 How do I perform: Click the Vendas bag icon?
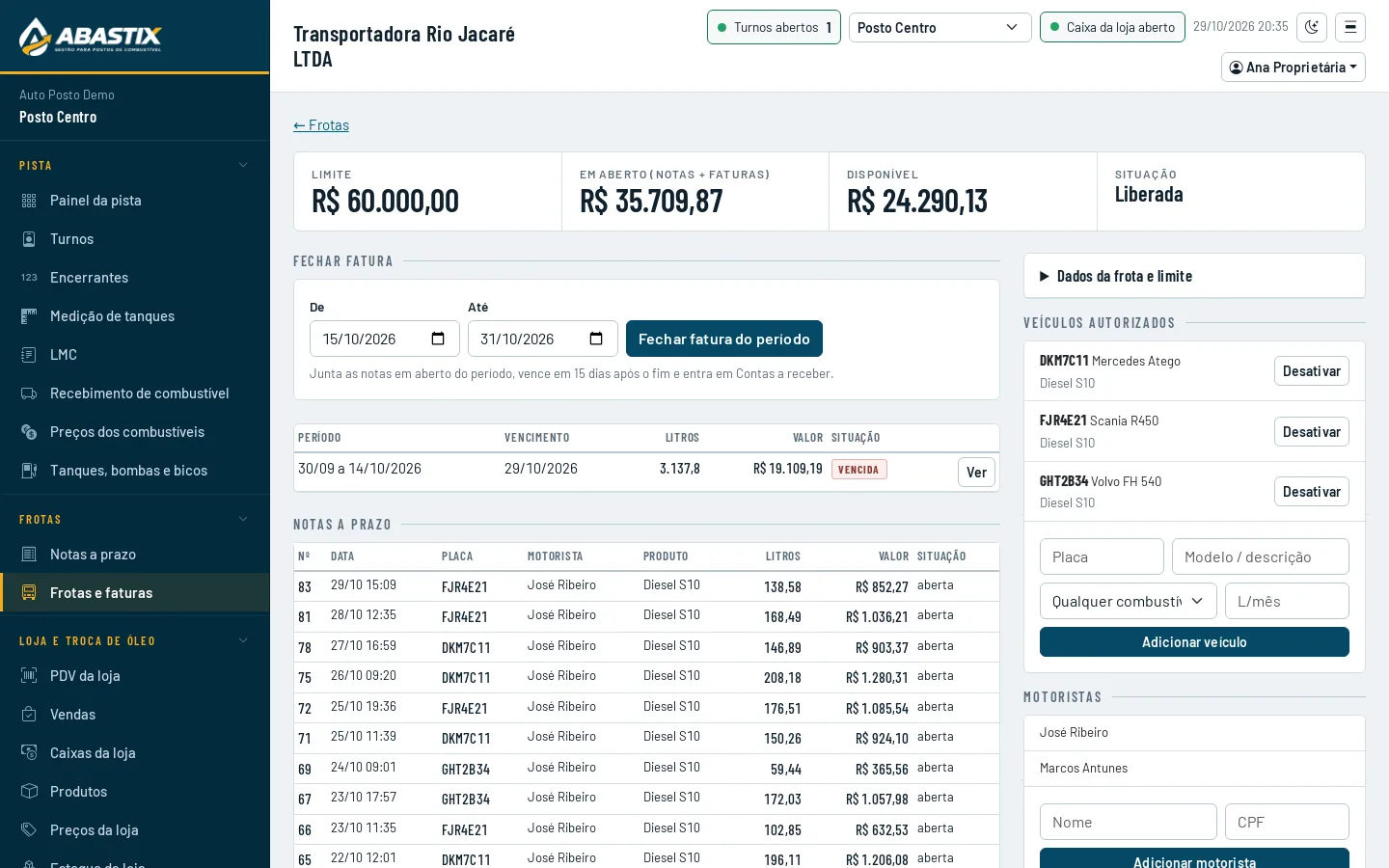[x=29, y=715]
